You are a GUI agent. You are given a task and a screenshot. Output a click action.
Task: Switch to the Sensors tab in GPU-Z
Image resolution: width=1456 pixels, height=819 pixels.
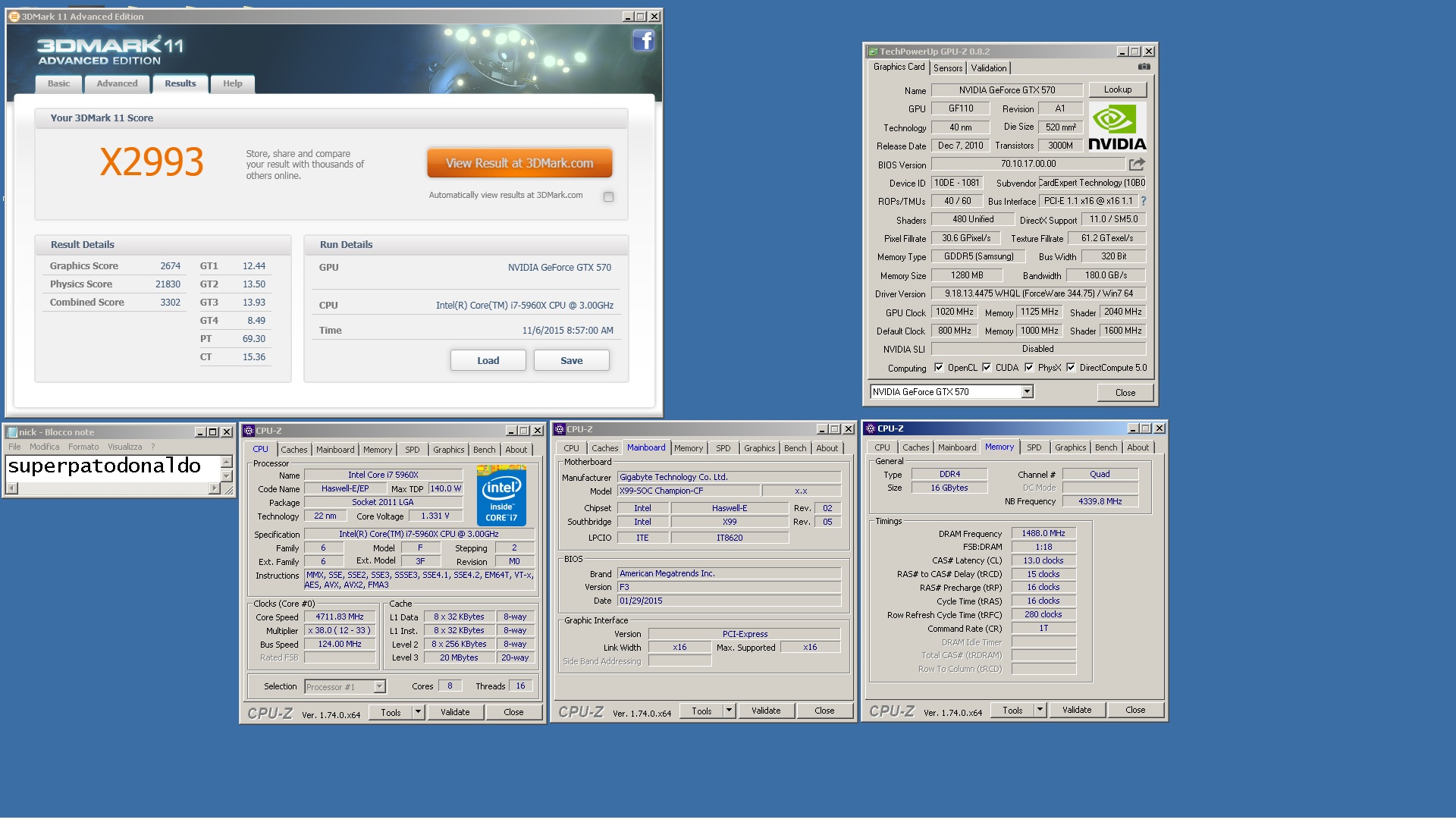click(x=948, y=68)
